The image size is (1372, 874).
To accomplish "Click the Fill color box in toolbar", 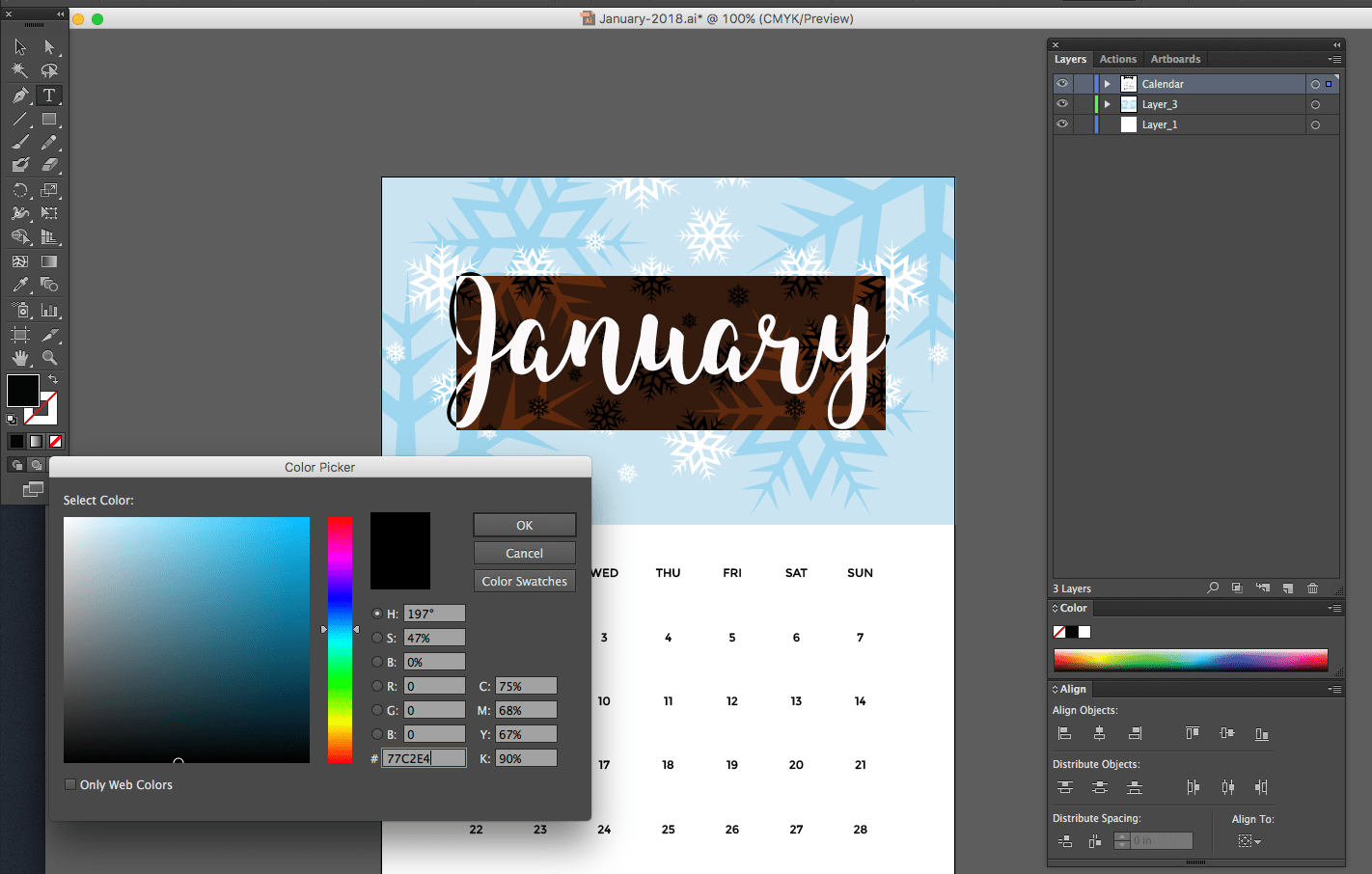I will 22,391.
